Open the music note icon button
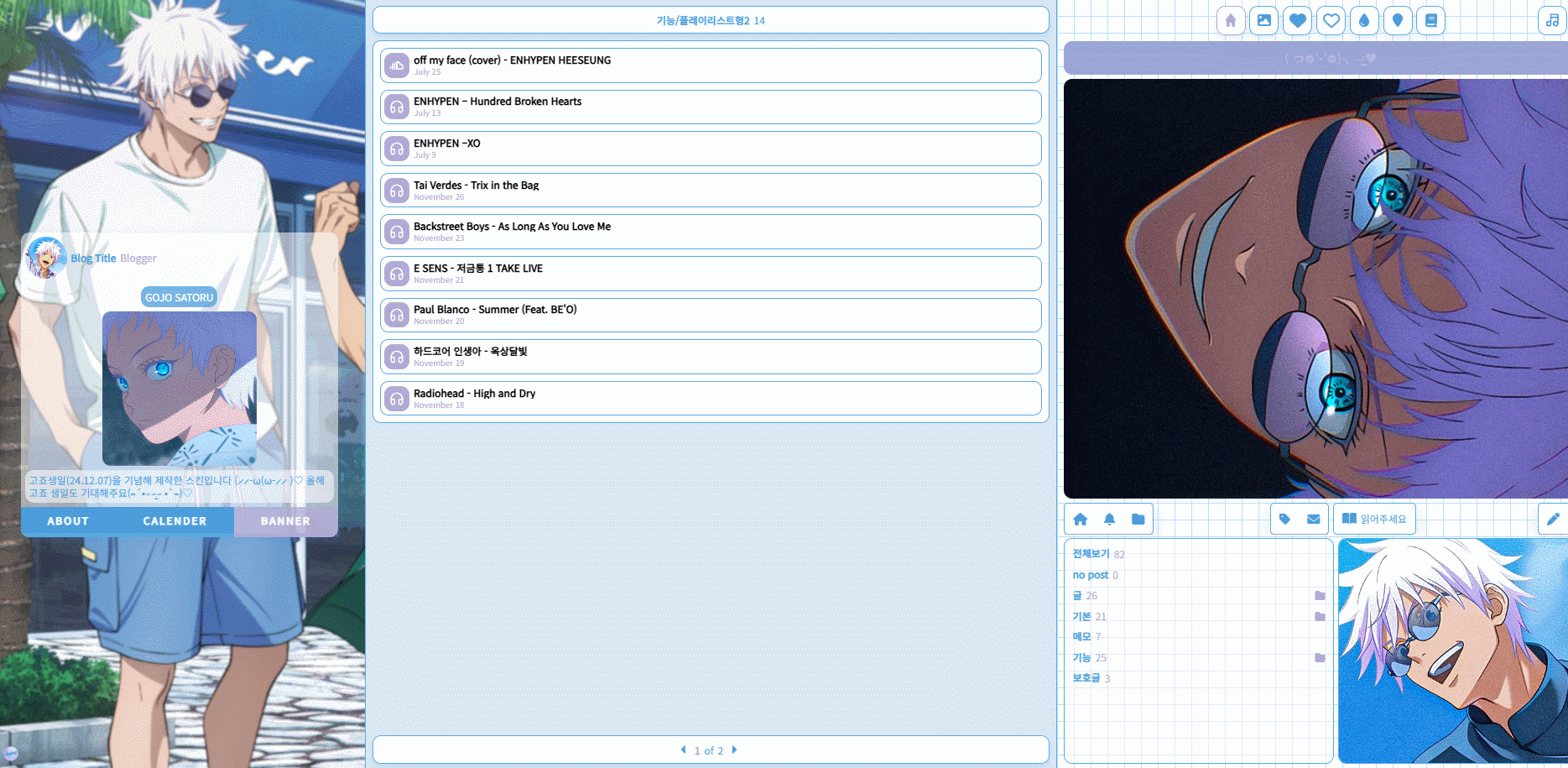Image resolution: width=1568 pixels, height=768 pixels. tap(1552, 21)
